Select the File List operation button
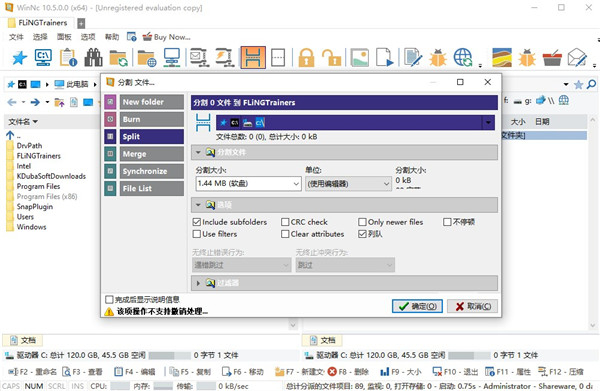 coord(152,188)
